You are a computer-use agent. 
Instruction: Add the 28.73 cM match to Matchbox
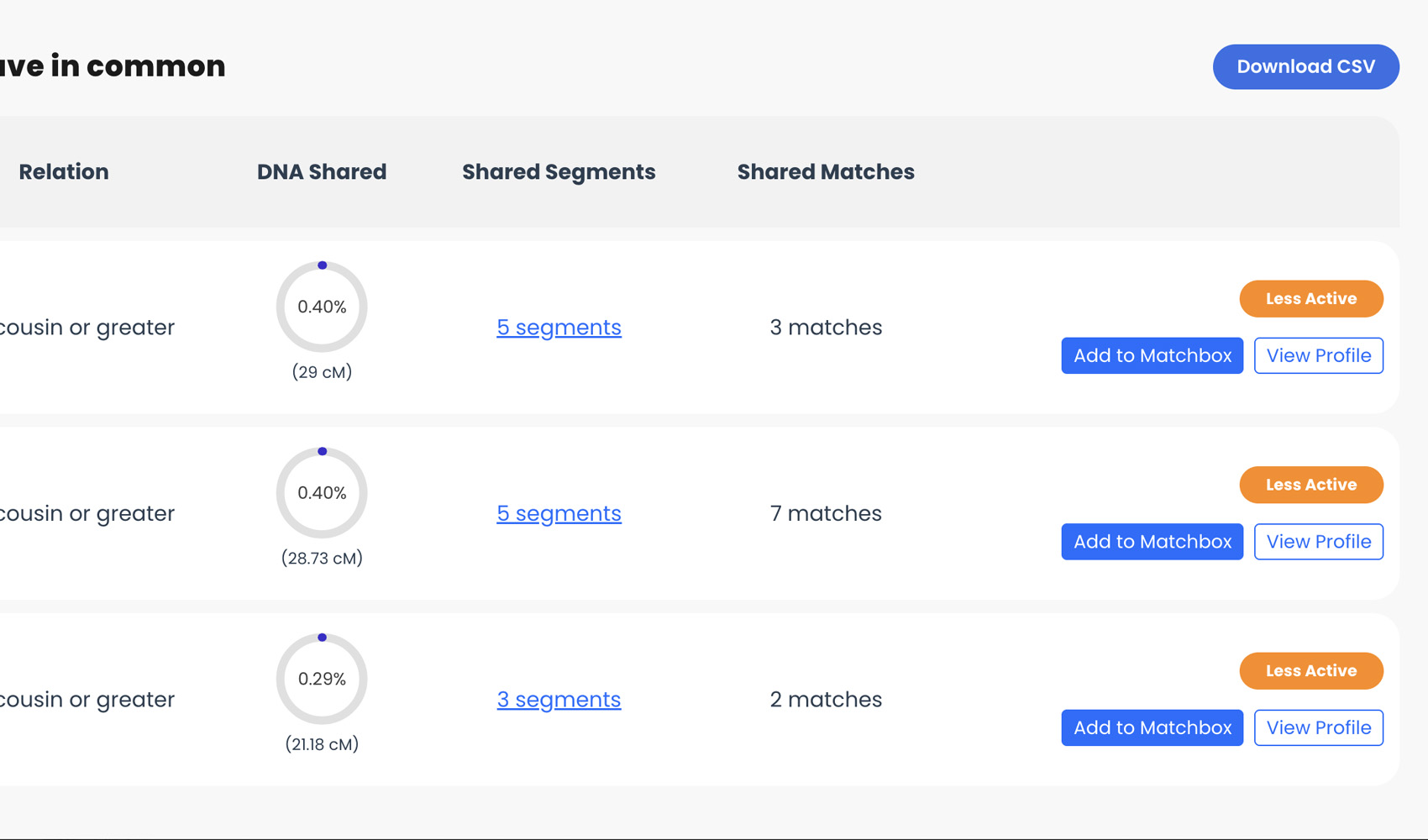coord(1152,542)
